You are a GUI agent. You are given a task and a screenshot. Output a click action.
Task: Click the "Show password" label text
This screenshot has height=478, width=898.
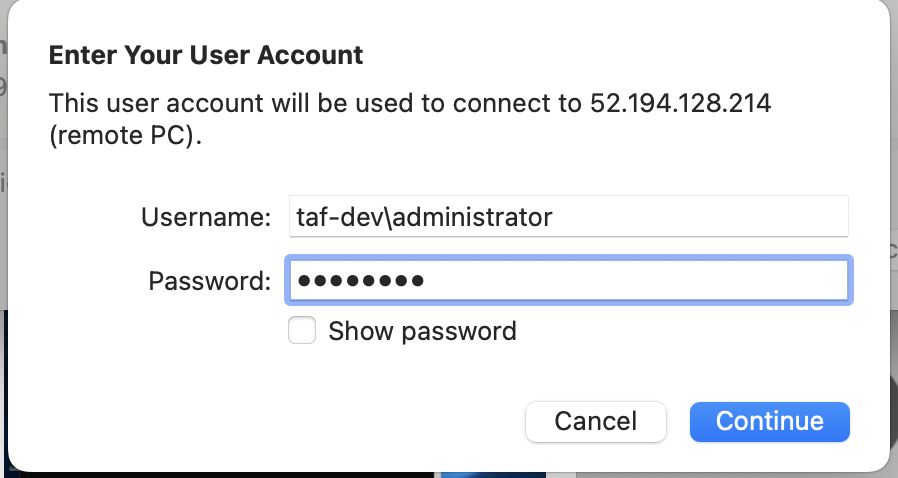coord(422,331)
